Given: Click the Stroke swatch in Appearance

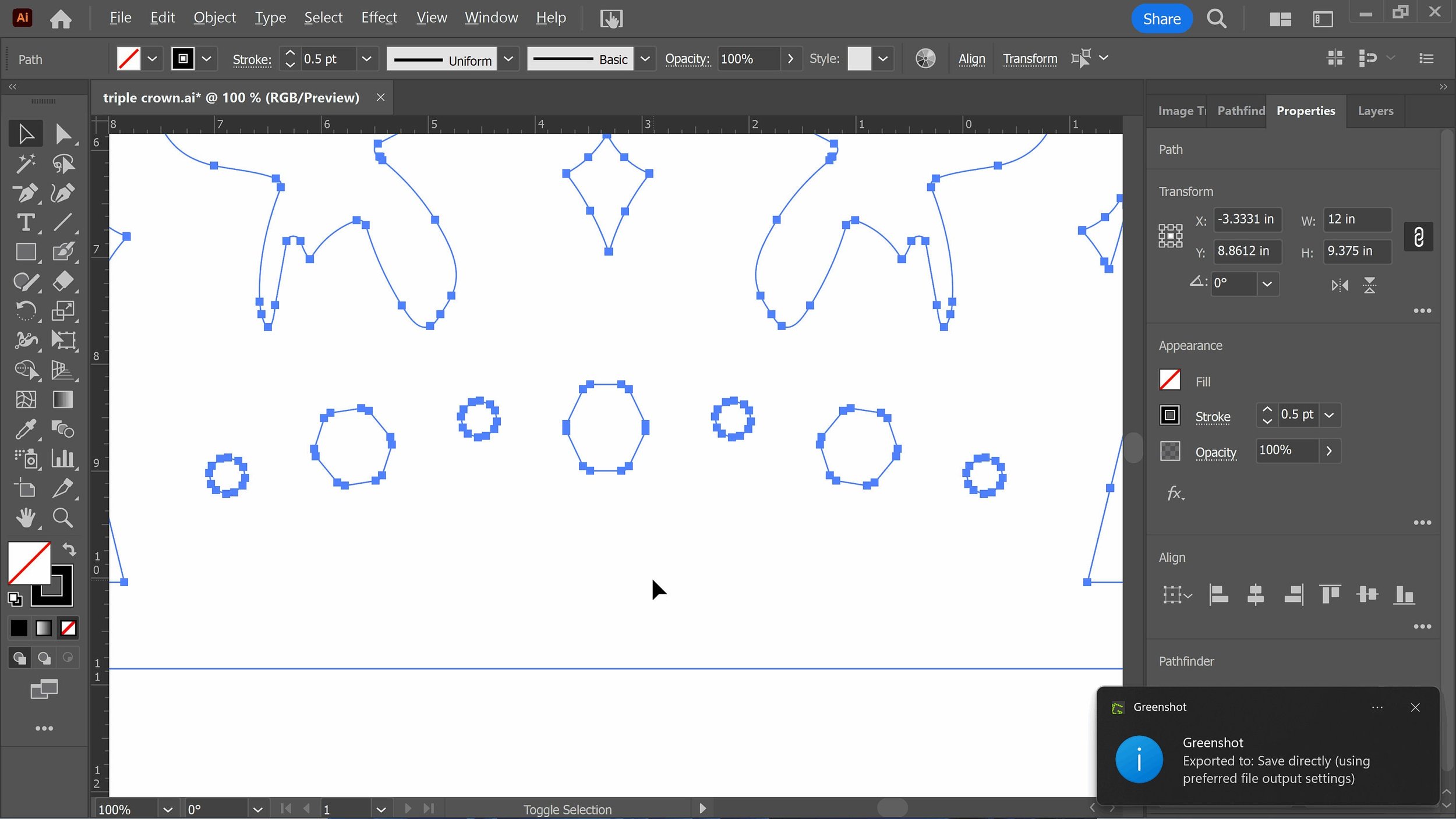Looking at the screenshot, I should (x=1169, y=415).
